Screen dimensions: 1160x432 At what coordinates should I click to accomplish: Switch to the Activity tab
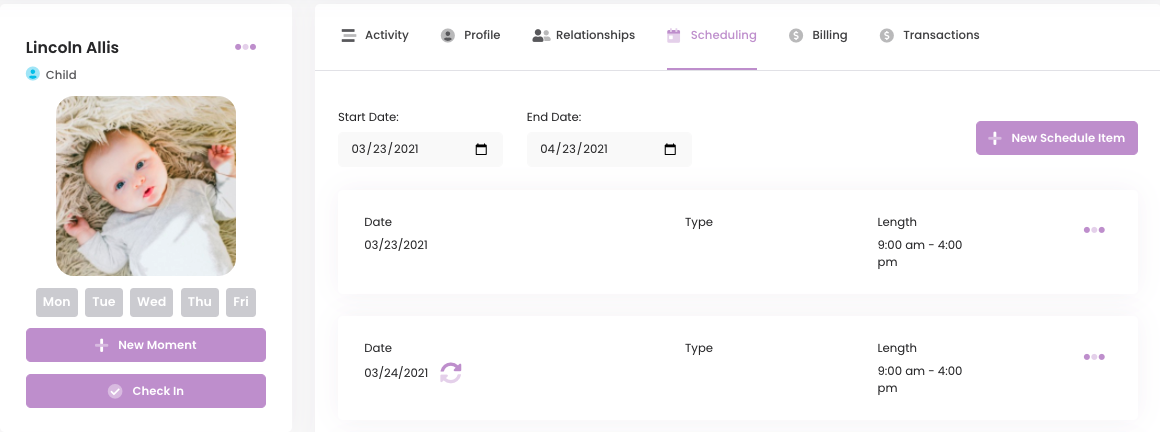coord(374,36)
